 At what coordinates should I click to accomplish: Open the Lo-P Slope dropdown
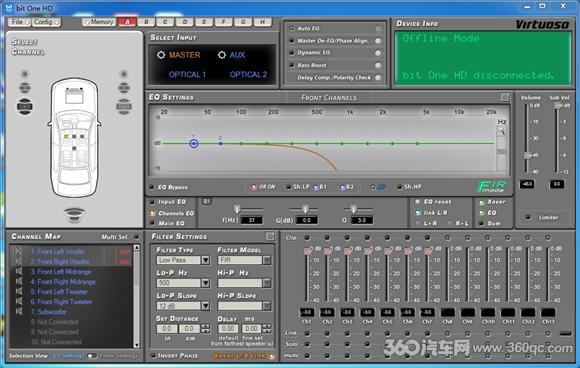tap(205, 306)
